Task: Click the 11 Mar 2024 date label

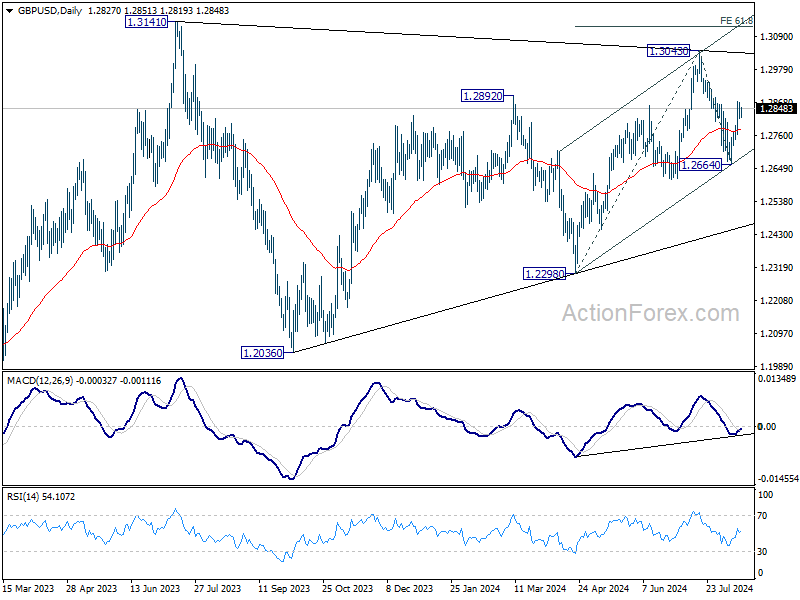Action: (540, 588)
